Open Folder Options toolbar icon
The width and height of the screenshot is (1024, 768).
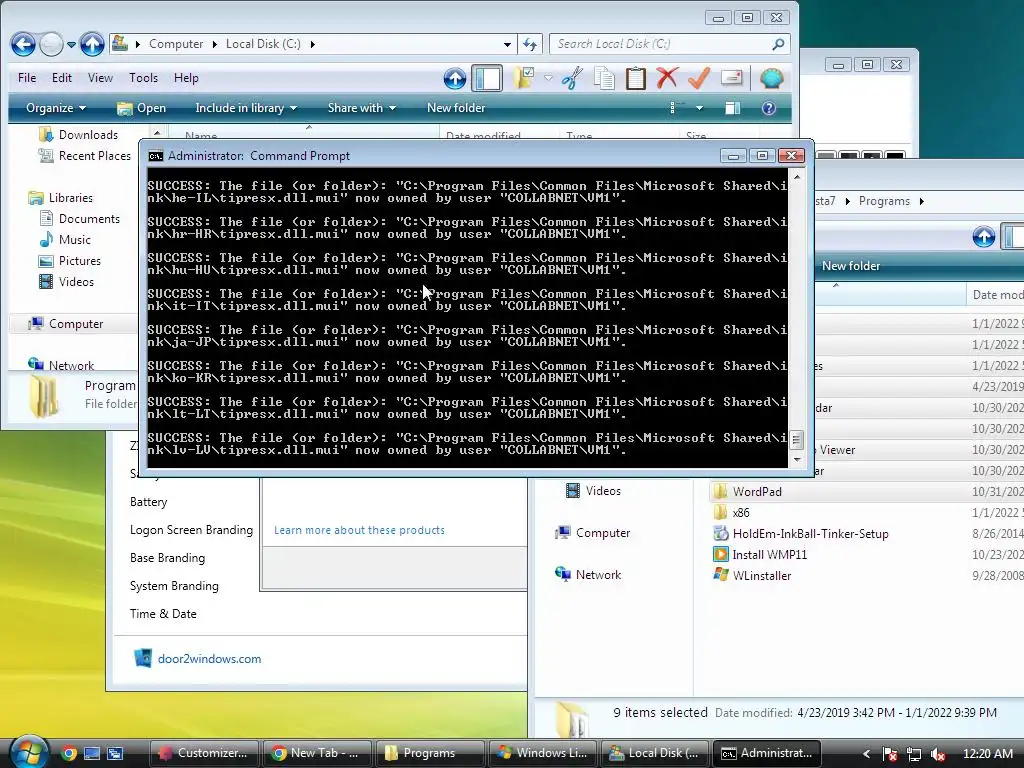524,78
